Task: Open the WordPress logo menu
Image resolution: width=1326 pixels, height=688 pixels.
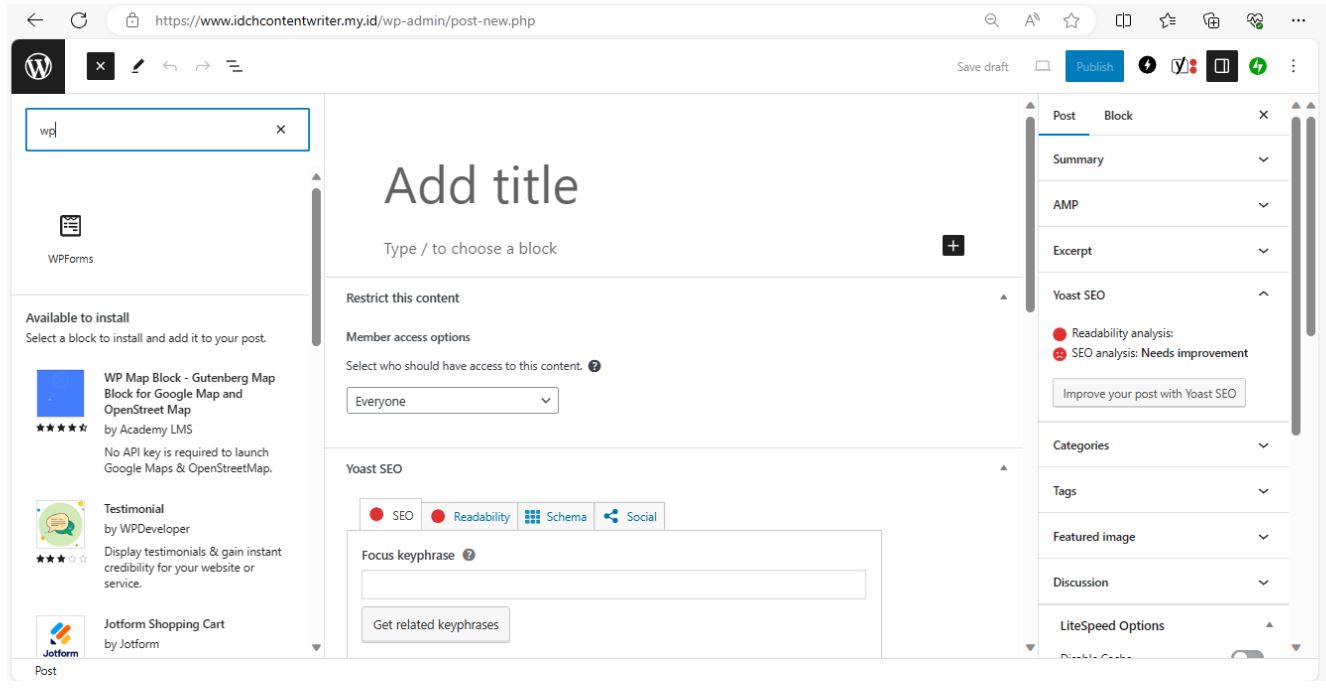Action: [40, 65]
